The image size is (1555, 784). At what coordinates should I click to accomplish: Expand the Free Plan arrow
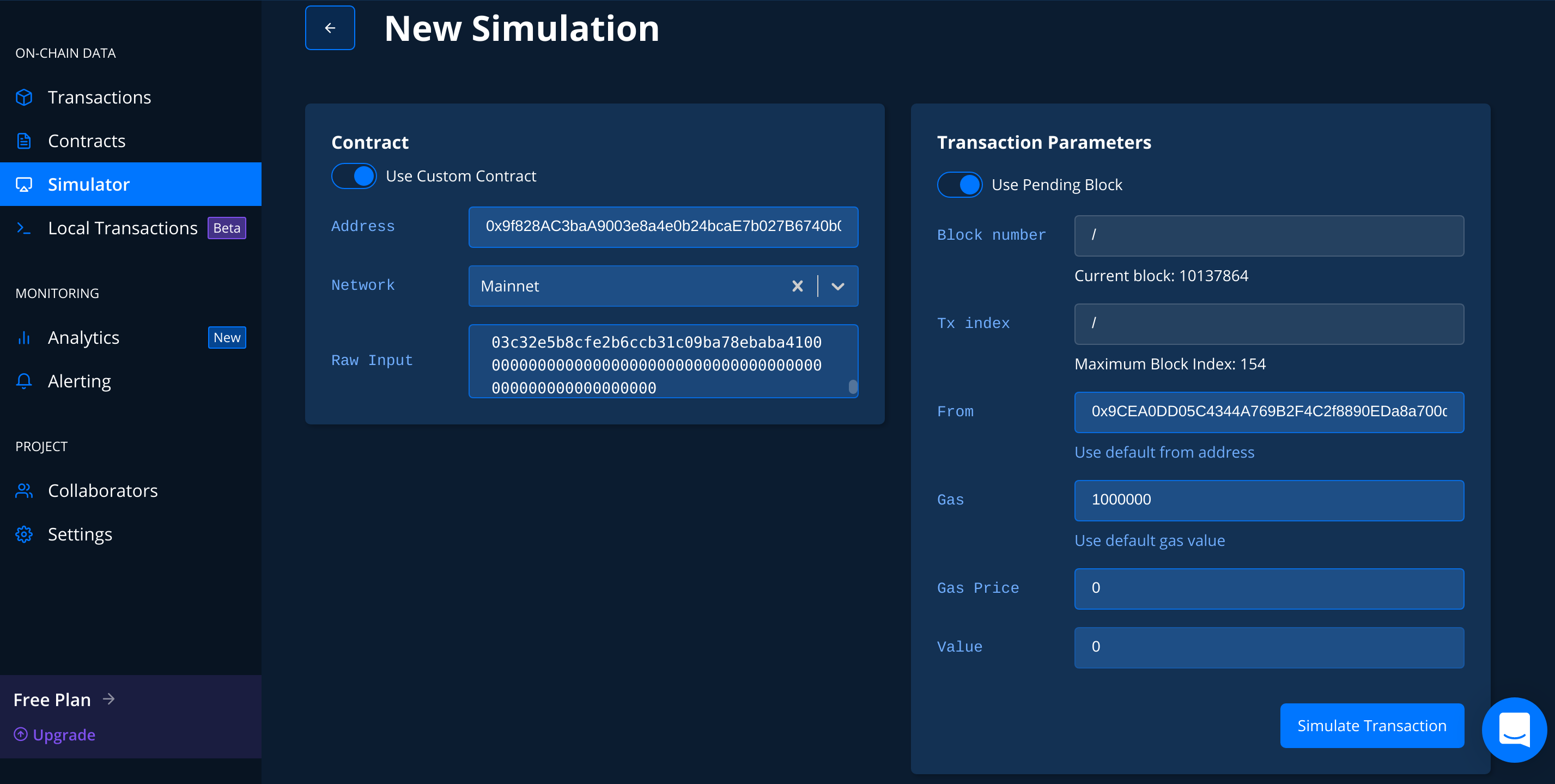pos(108,699)
